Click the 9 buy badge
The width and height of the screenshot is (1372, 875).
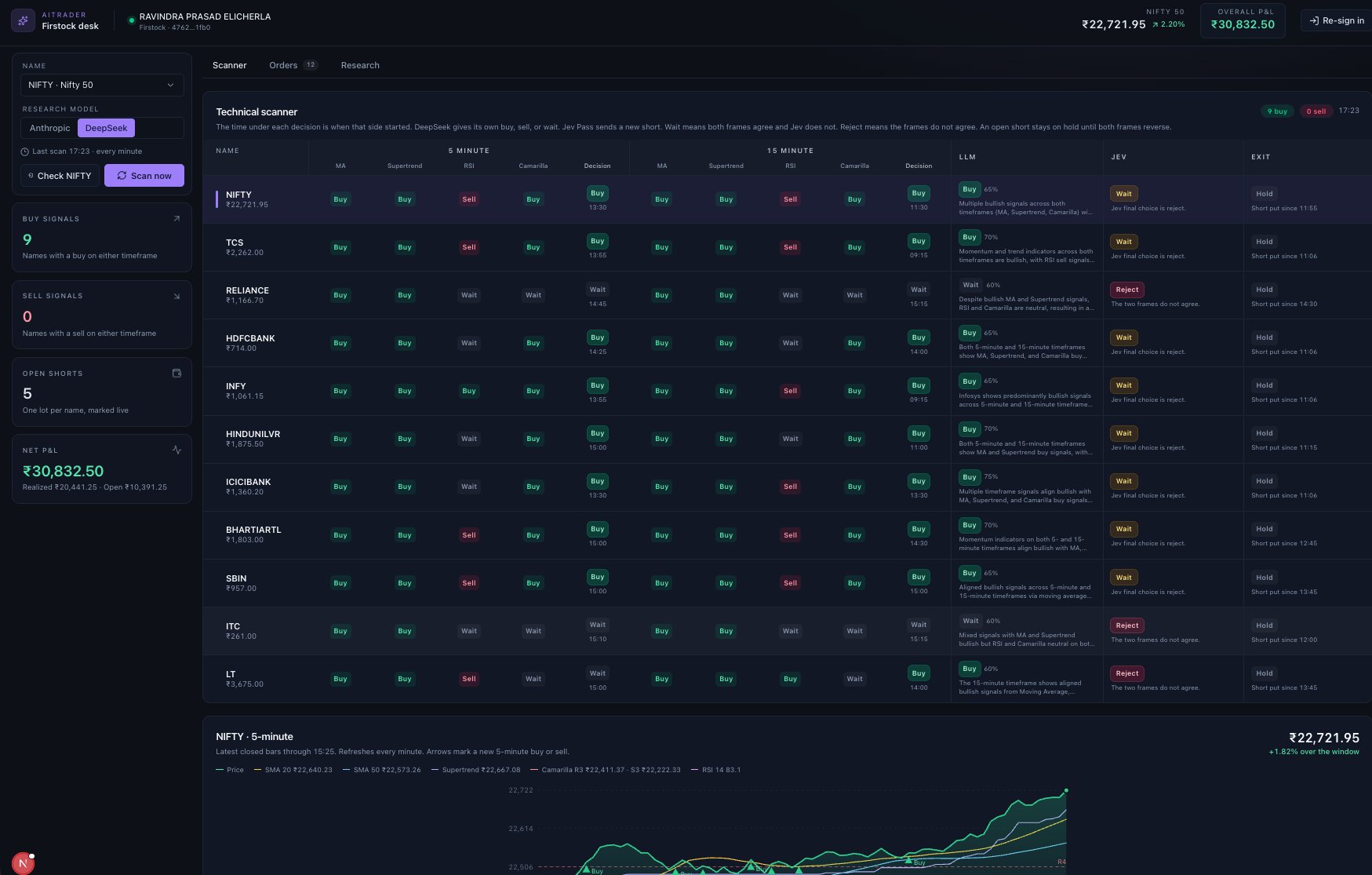point(1277,111)
